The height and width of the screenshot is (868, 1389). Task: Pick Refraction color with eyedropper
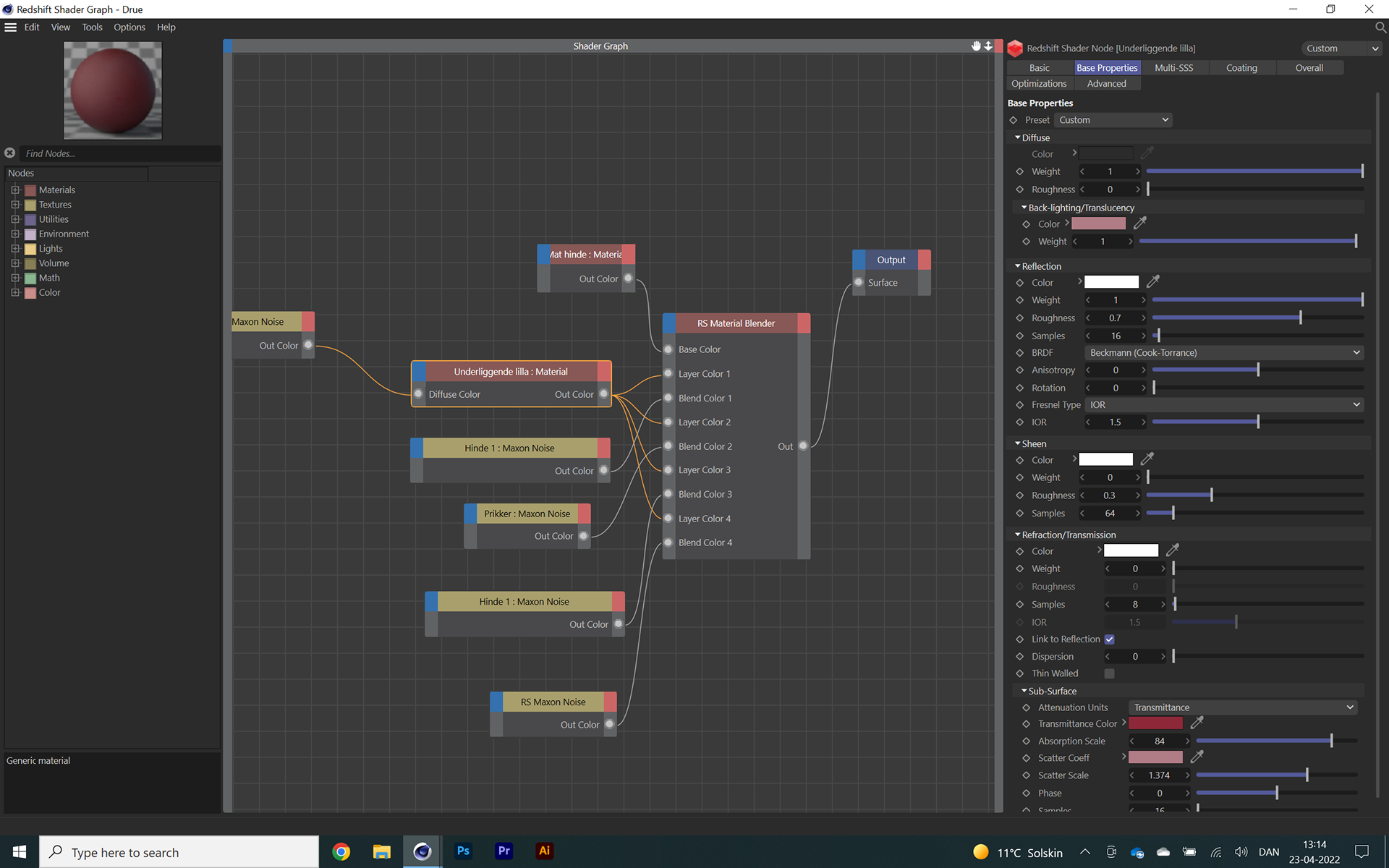(x=1173, y=550)
